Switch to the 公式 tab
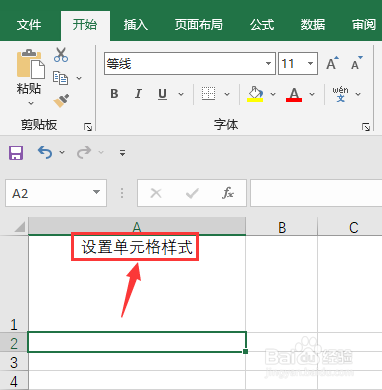 pos(262,25)
